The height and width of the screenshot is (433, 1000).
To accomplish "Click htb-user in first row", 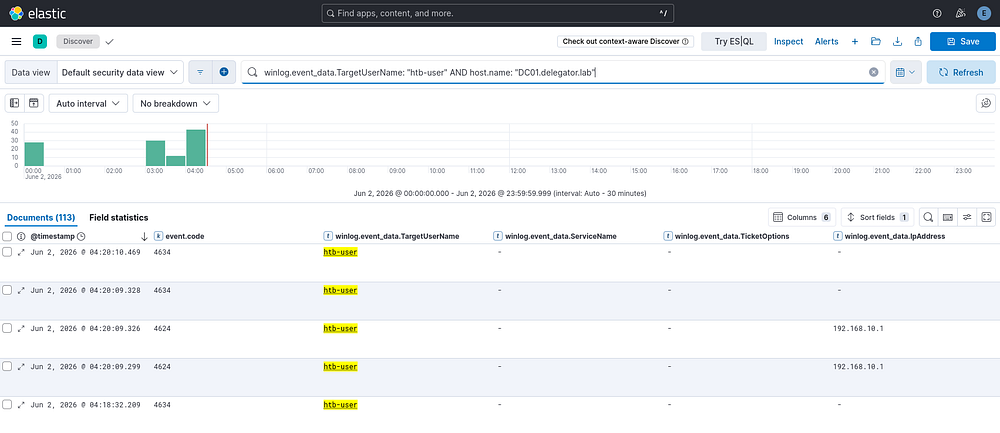I will (341, 252).
